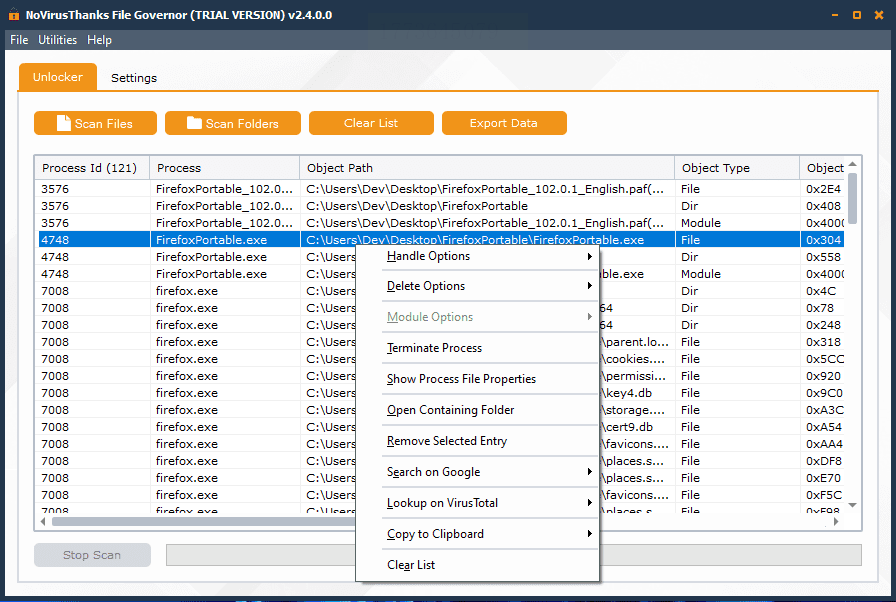
Task: Select Remove Selected Entry option
Action: (446, 441)
